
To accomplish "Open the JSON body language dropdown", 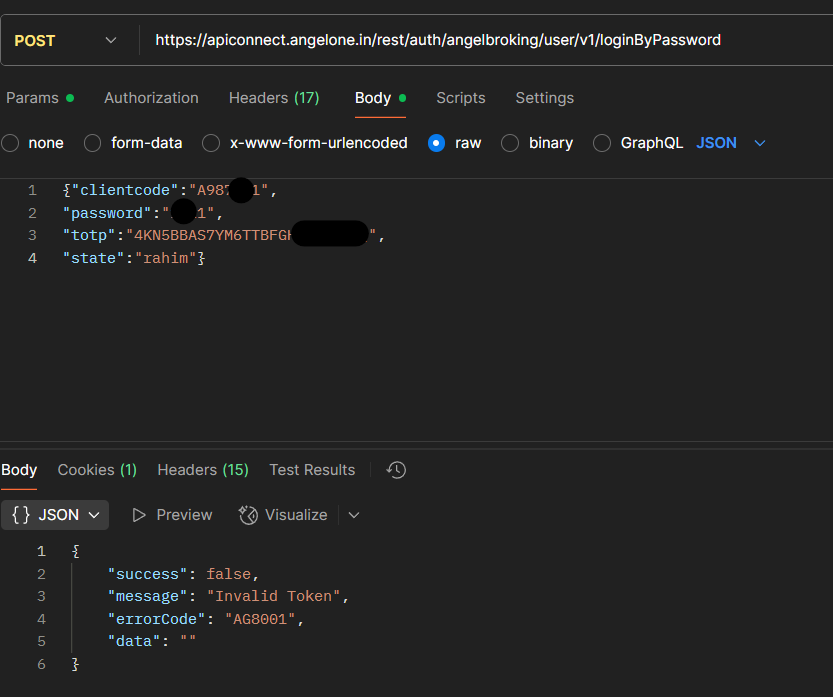I will (x=730, y=143).
